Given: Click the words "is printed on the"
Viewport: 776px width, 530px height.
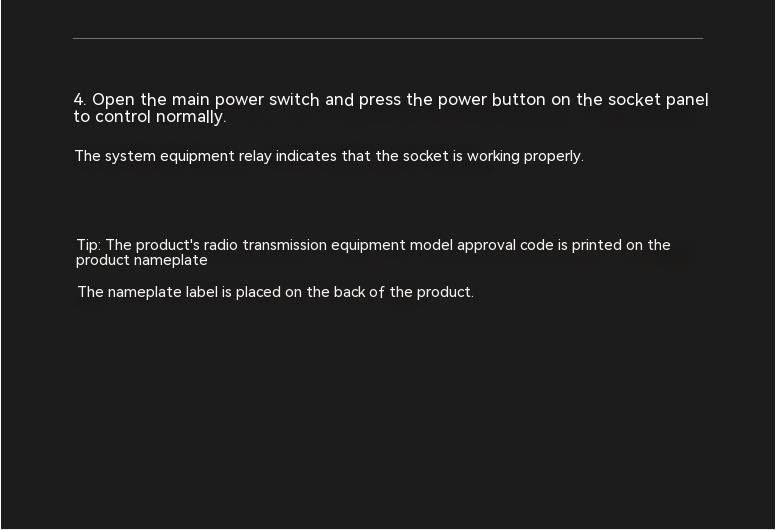Looking at the screenshot, I should (x=614, y=245).
